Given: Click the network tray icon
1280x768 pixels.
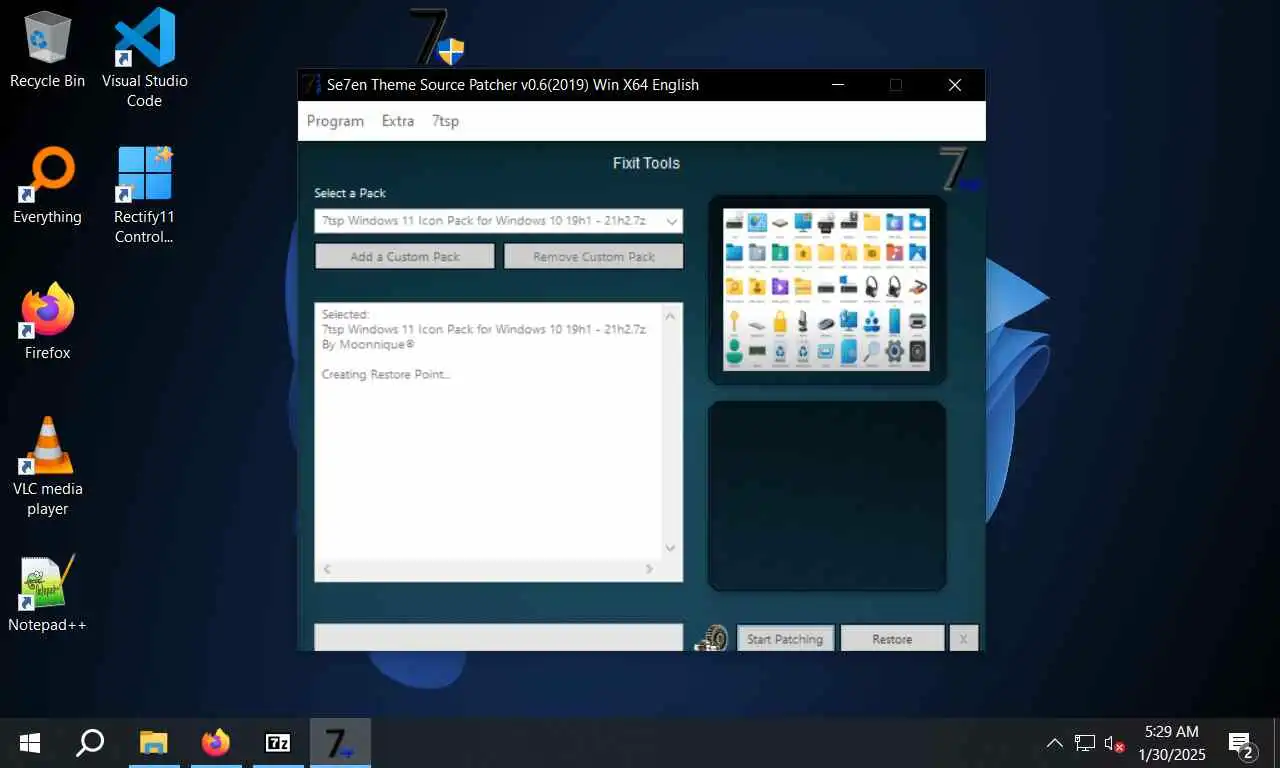Looking at the screenshot, I should click(x=1085, y=743).
